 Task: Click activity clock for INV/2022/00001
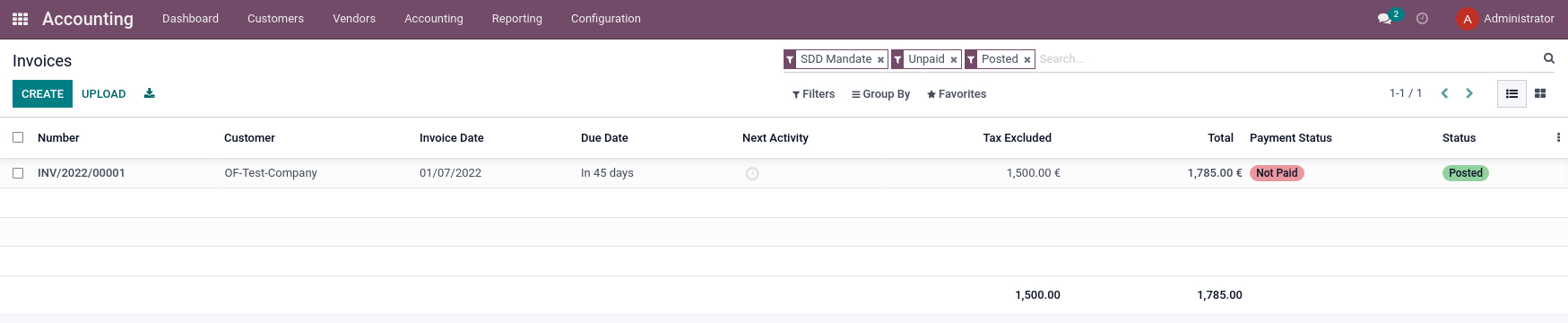[752, 174]
